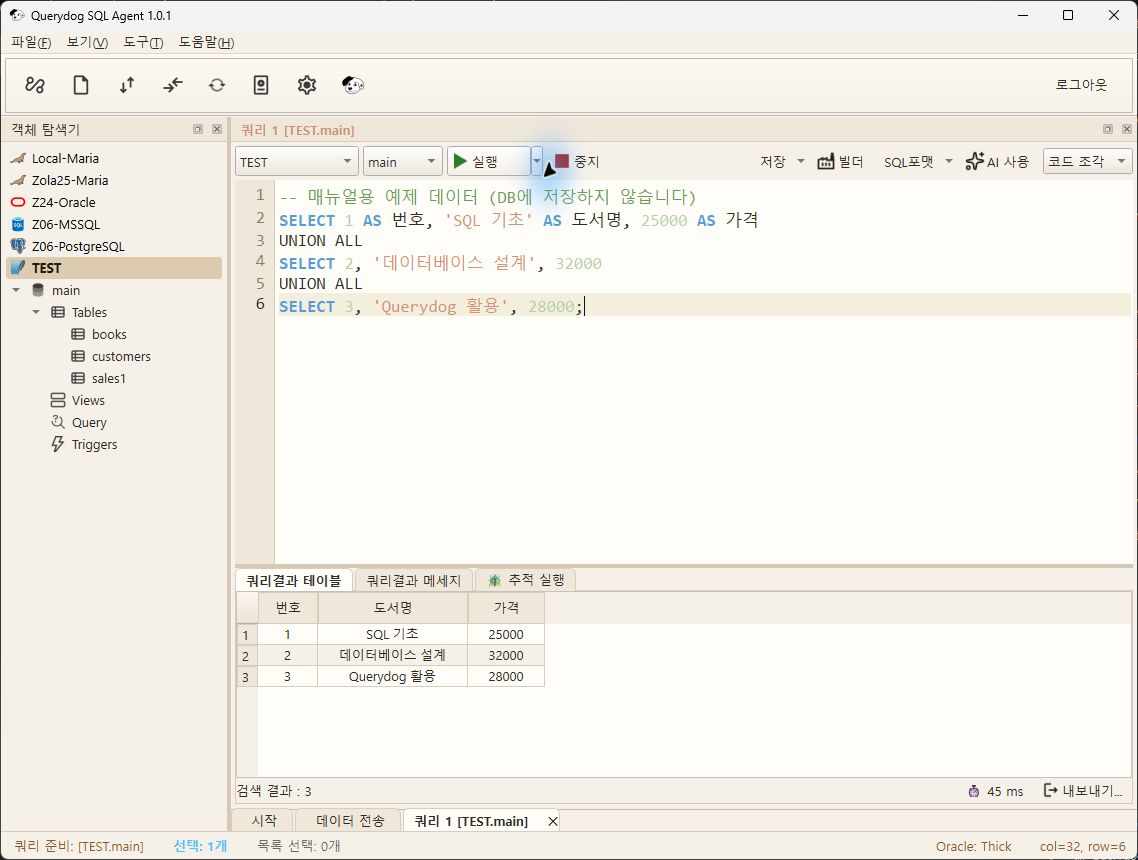This screenshot has height=860, width=1138.
Task: Click the Querydog dog face icon
Action: (x=353, y=85)
